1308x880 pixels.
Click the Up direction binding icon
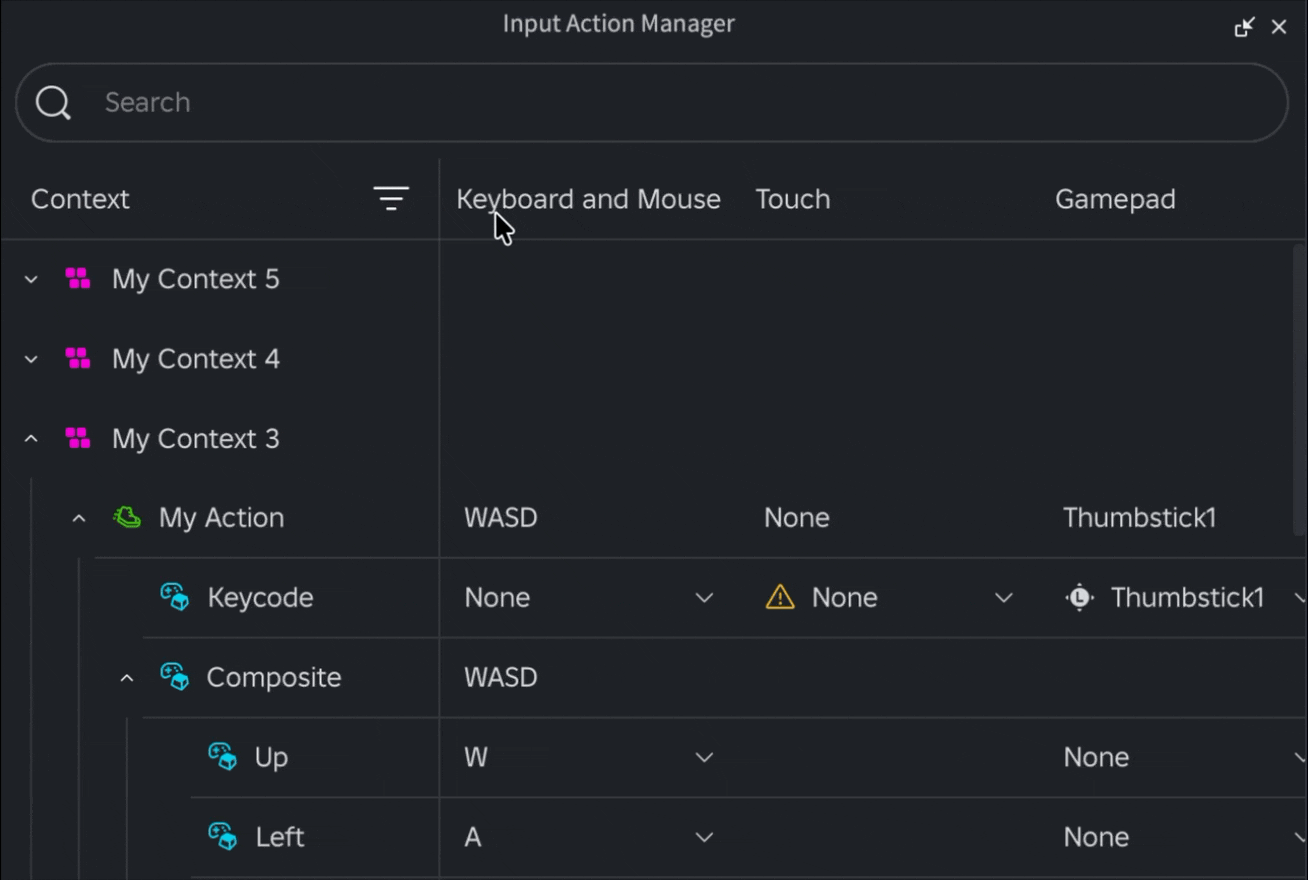(223, 757)
